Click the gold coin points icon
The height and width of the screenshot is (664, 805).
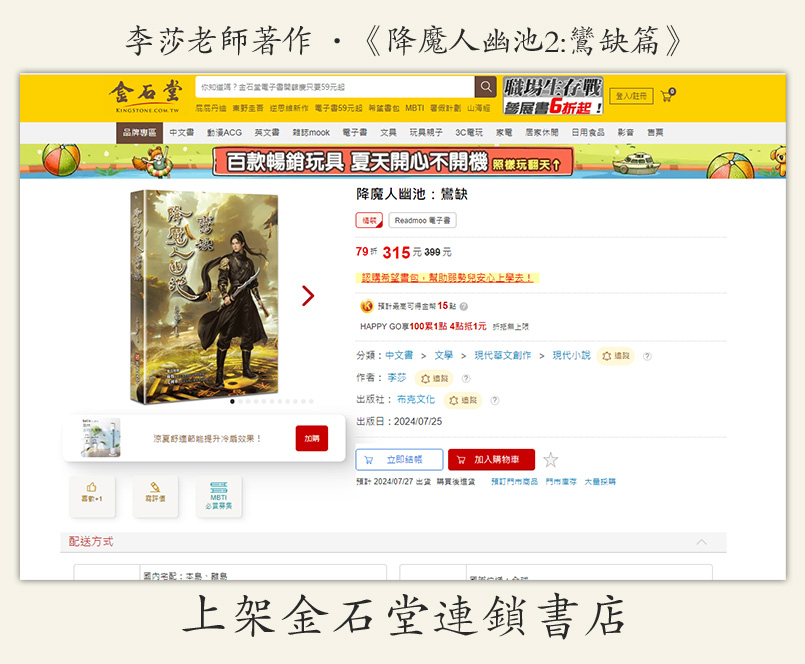pyautogui.click(x=367, y=306)
